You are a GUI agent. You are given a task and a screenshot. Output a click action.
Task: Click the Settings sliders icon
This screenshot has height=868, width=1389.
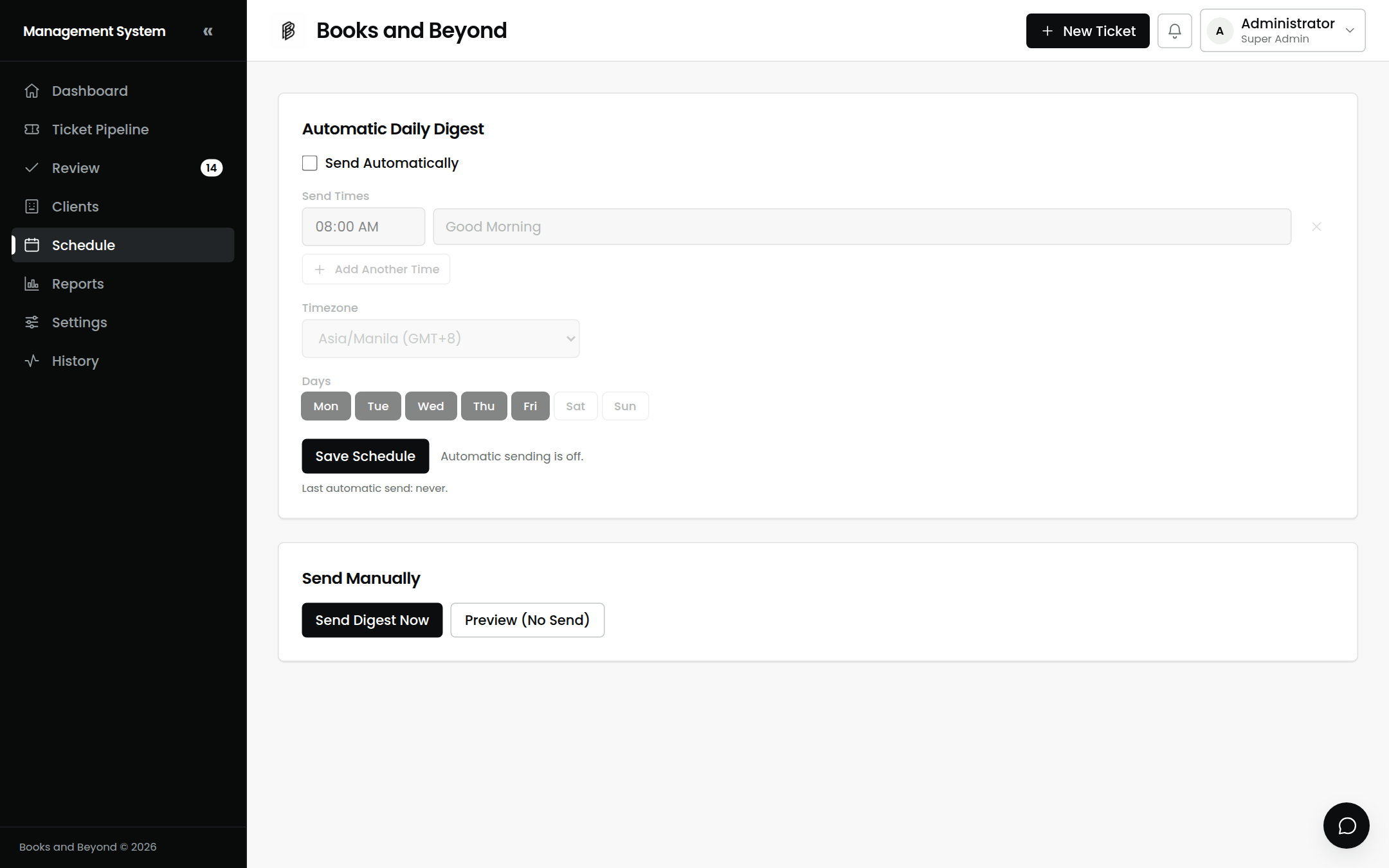coord(32,322)
